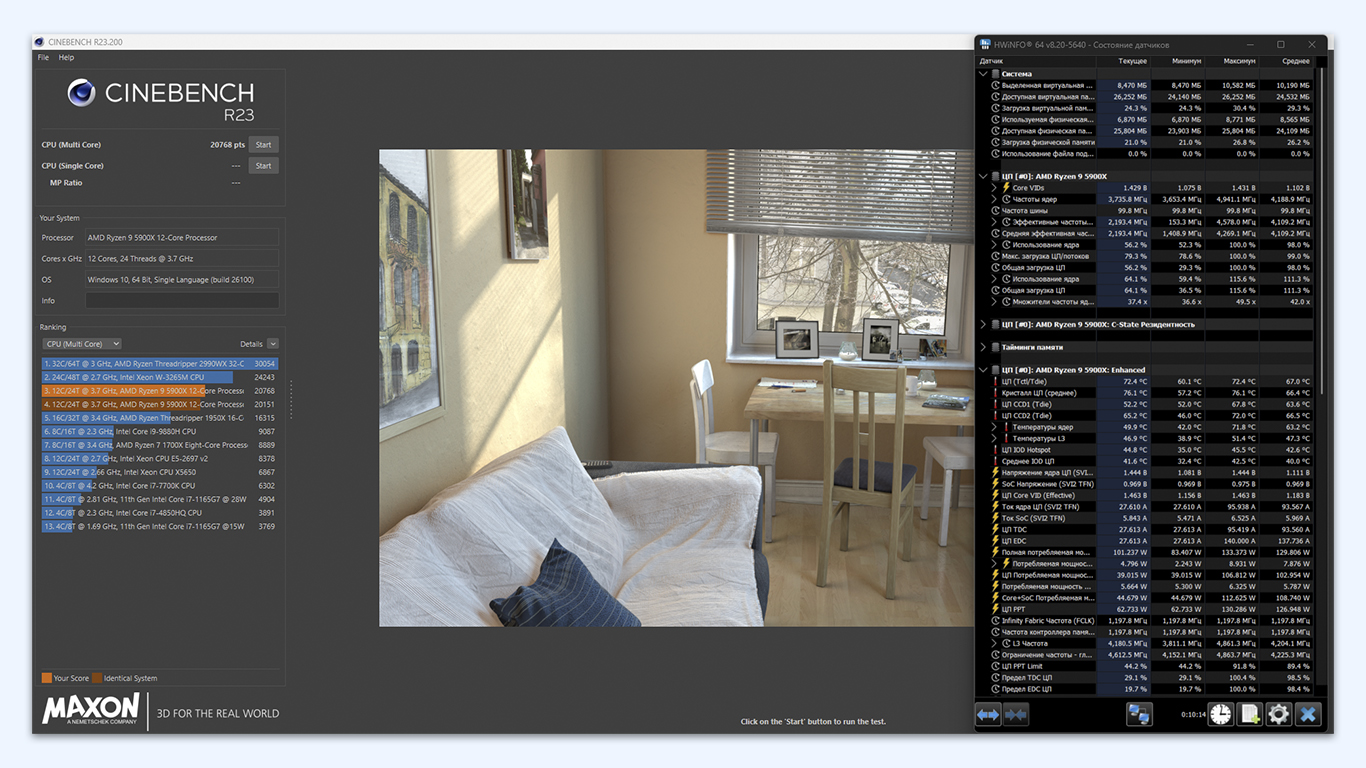This screenshot has width=1366, height=768.
Task: Click the Cinebench logo icon in the title bar
Action: pyautogui.click(x=39, y=42)
